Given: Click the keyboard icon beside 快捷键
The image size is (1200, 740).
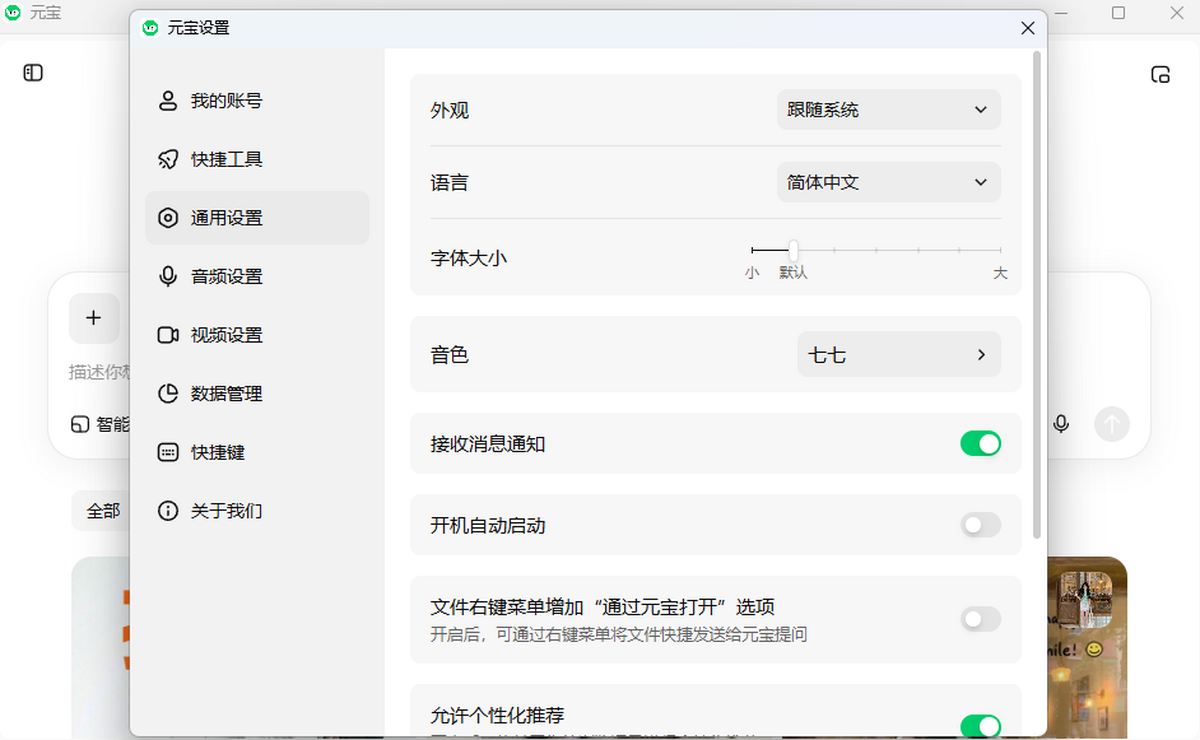Looking at the screenshot, I should coord(168,452).
